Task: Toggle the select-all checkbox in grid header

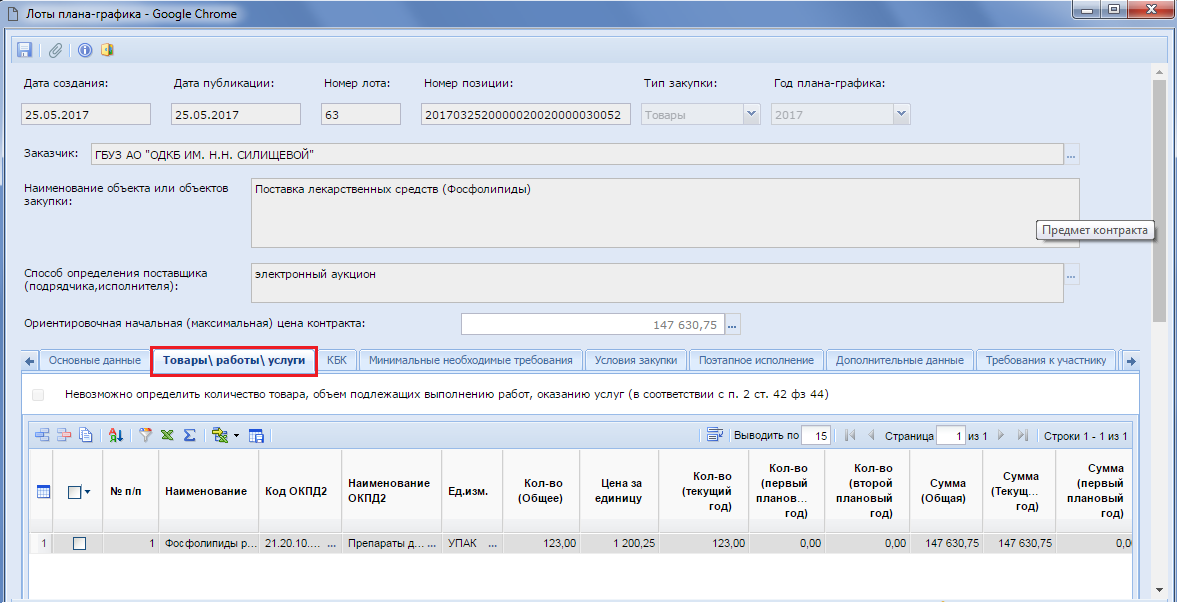Action: tap(74, 491)
